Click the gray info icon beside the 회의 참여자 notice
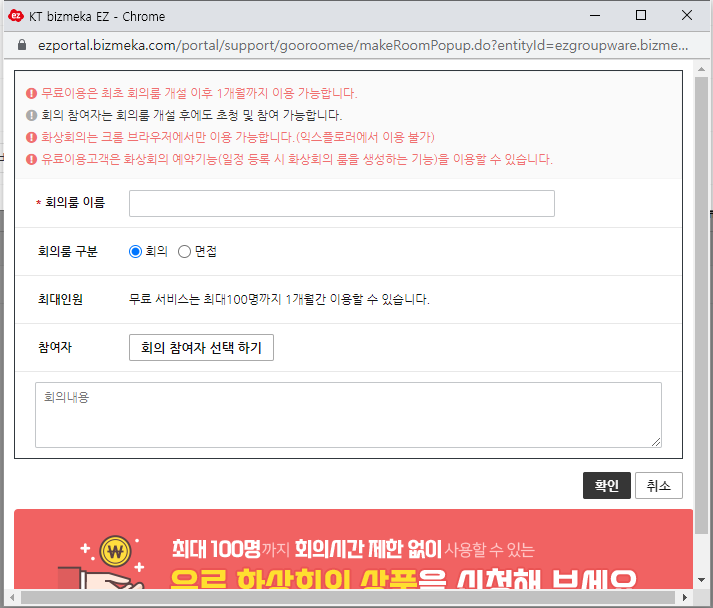Screen dimensions: 713x608 point(32,115)
